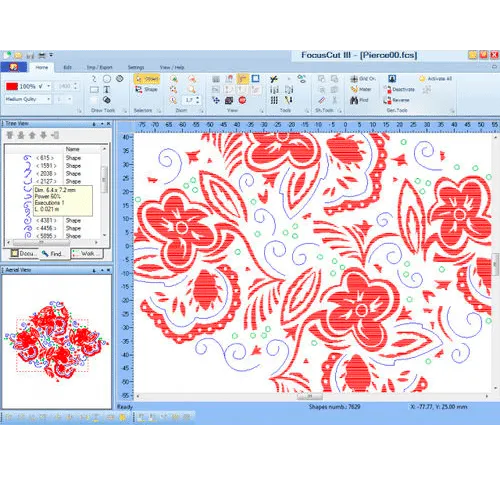Expand the Zoom group launcher
Viewport: 500px width, 500px height.
(201, 111)
